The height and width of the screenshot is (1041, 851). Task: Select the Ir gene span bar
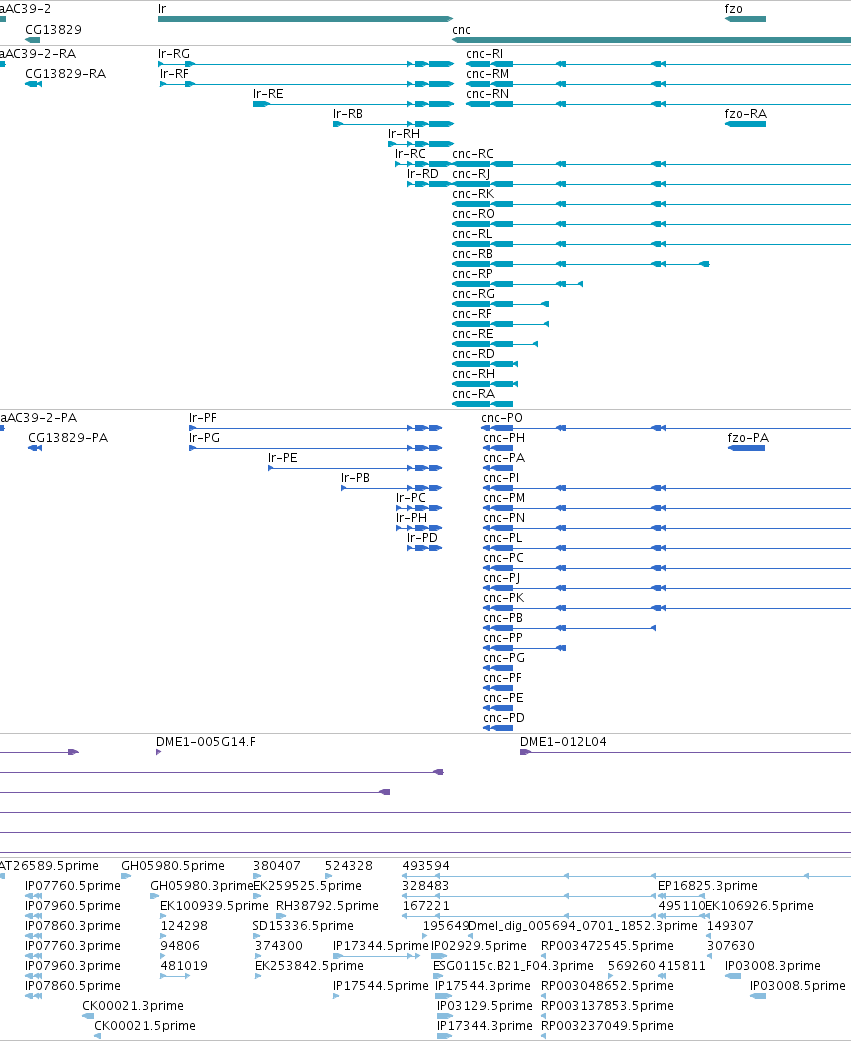(305, 19)
